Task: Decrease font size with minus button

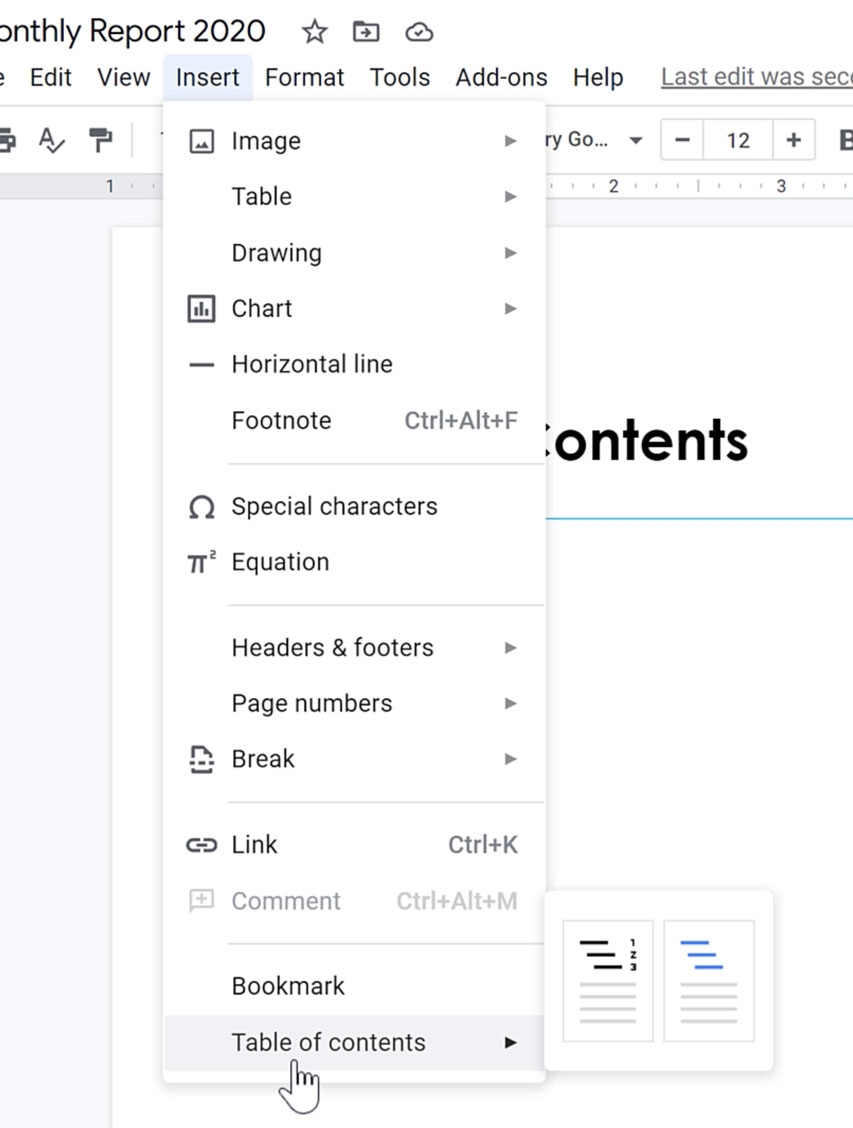Action: [x=682, y=140]
